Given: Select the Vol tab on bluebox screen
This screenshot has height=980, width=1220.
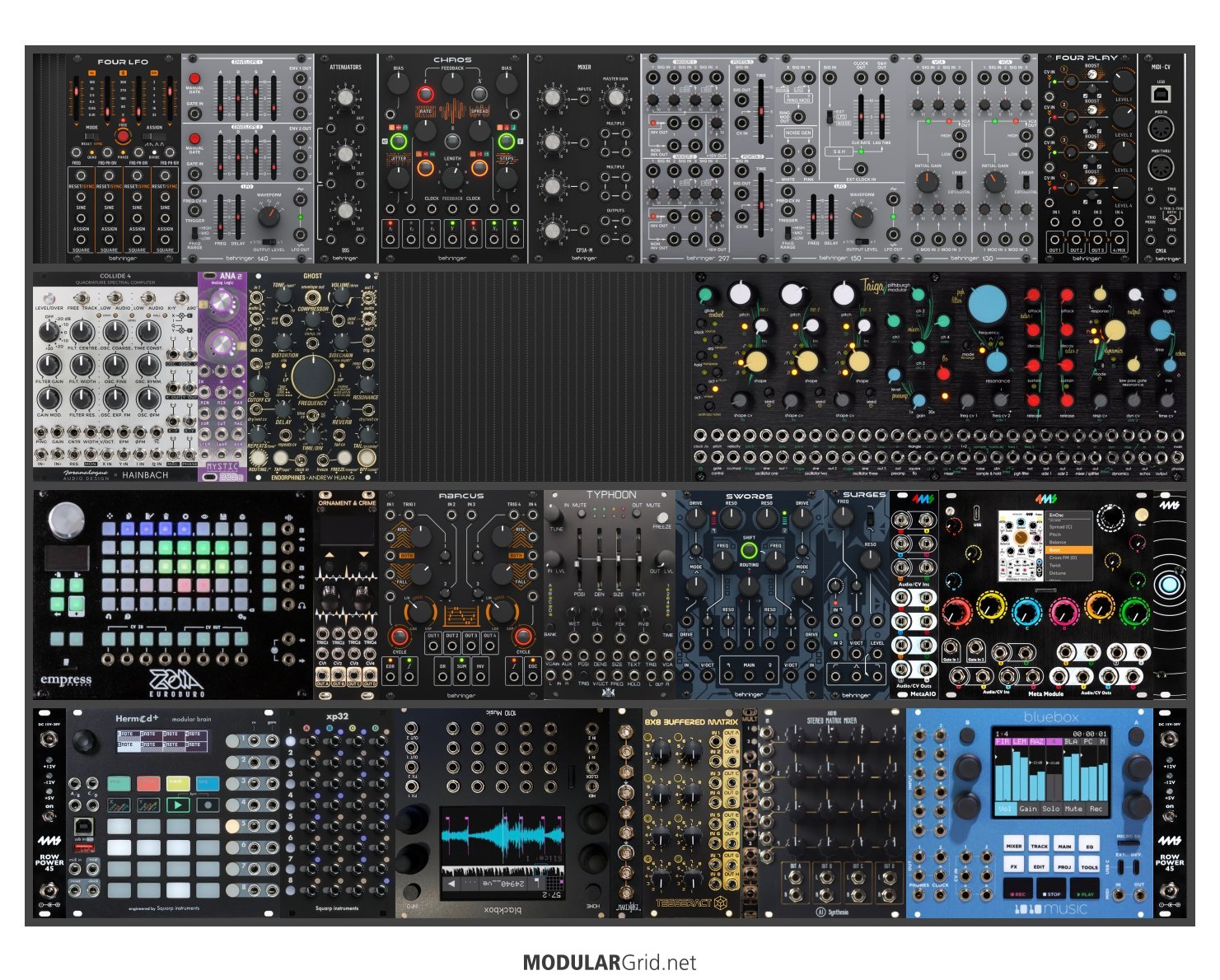Looking at the screenshot, I should (1006, 809).
